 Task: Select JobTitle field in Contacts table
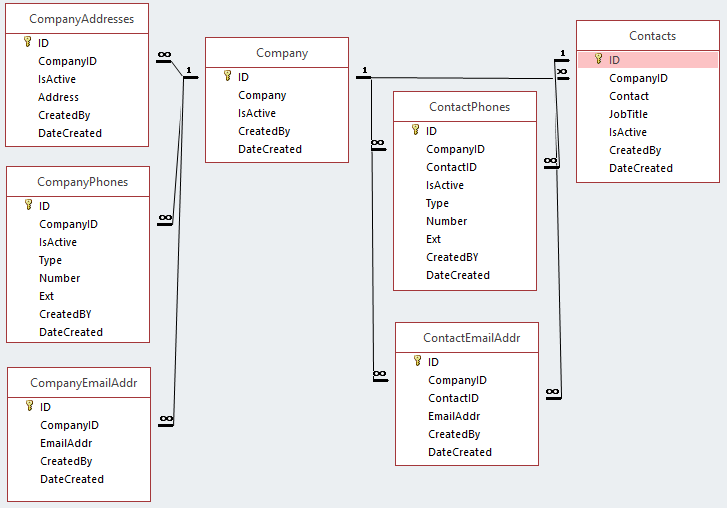[x=628, y=114]
